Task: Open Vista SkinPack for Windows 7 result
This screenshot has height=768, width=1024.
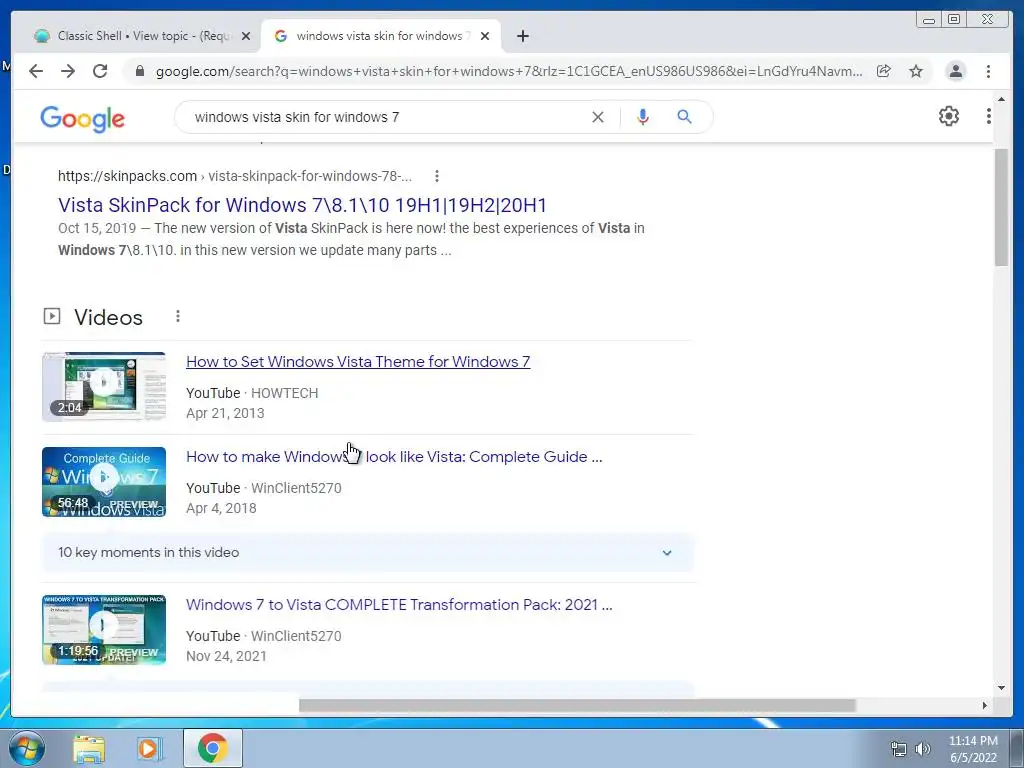Action: 302,205
